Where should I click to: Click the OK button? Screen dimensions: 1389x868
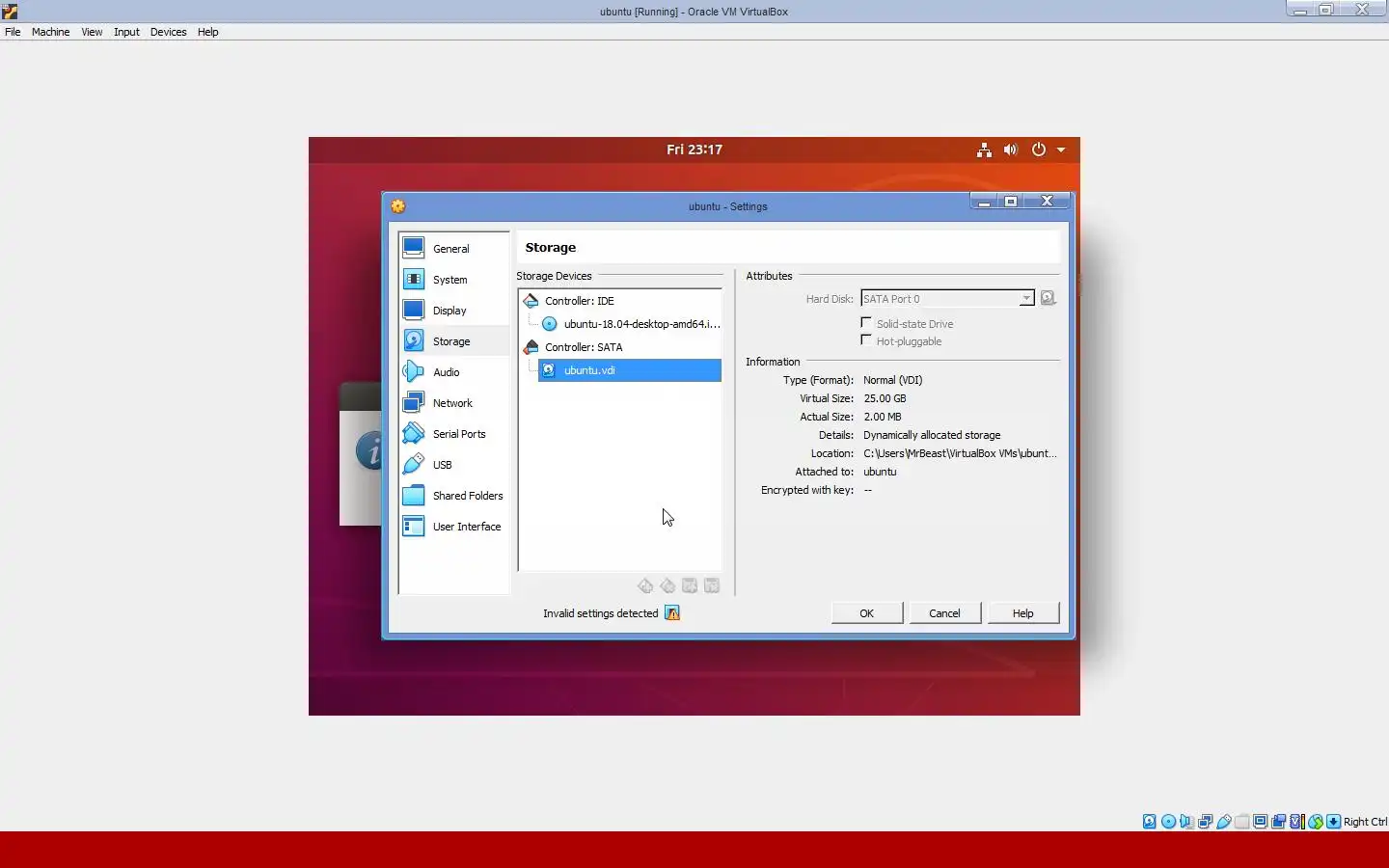[x=867, y=613]
